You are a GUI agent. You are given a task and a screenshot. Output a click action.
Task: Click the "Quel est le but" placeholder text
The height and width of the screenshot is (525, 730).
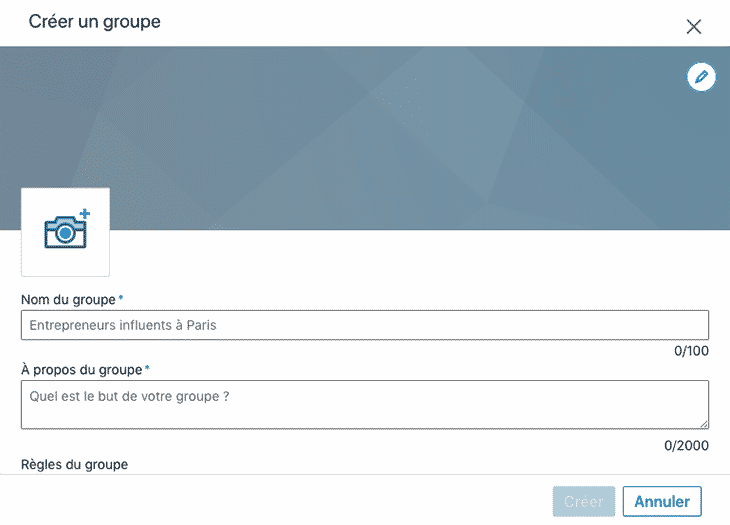(x=130, y=395)
